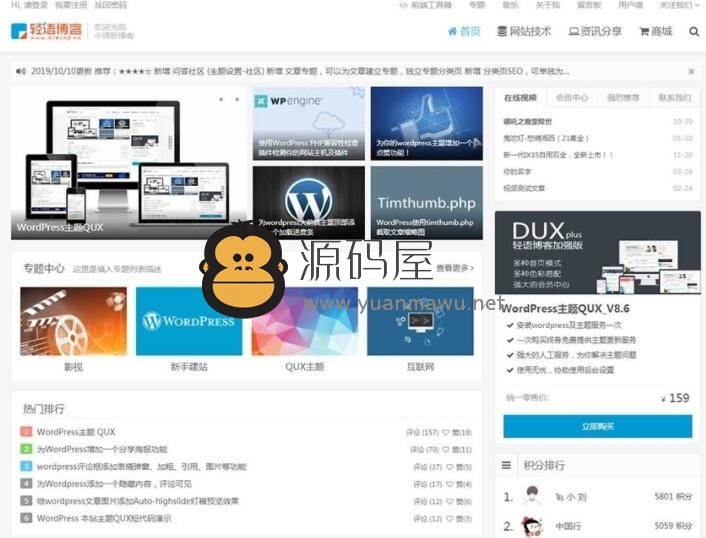Open ranked post 3 about comment box features
Image resolution: width=706 pixels, height=538 pixels.
click(x=141, y=466)
